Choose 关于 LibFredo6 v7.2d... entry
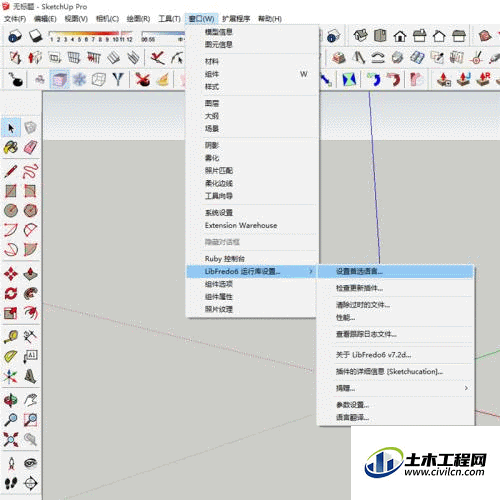 (x=395, y=355)
